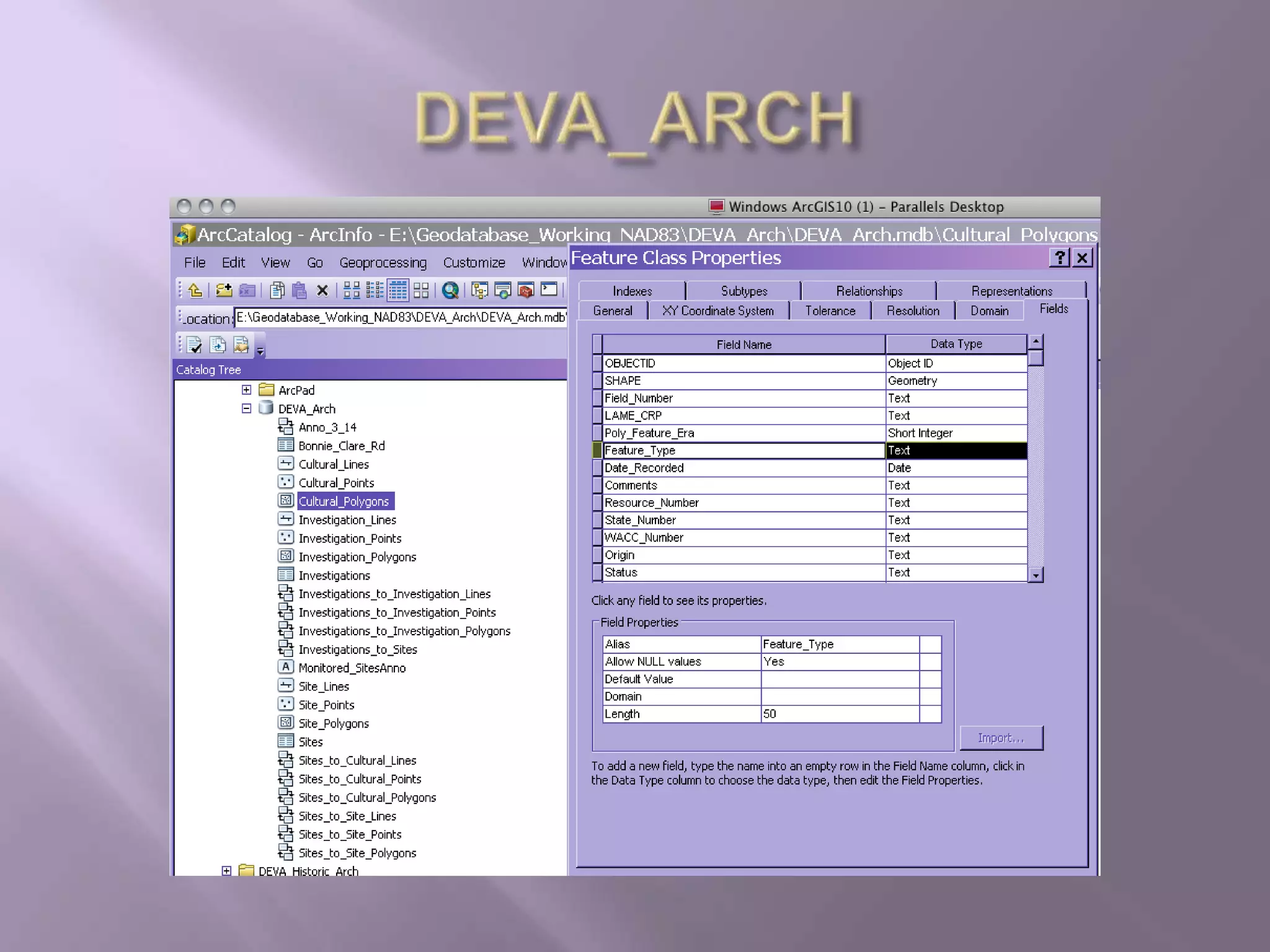Select Cultural_Points feature class

click(336, 483)
